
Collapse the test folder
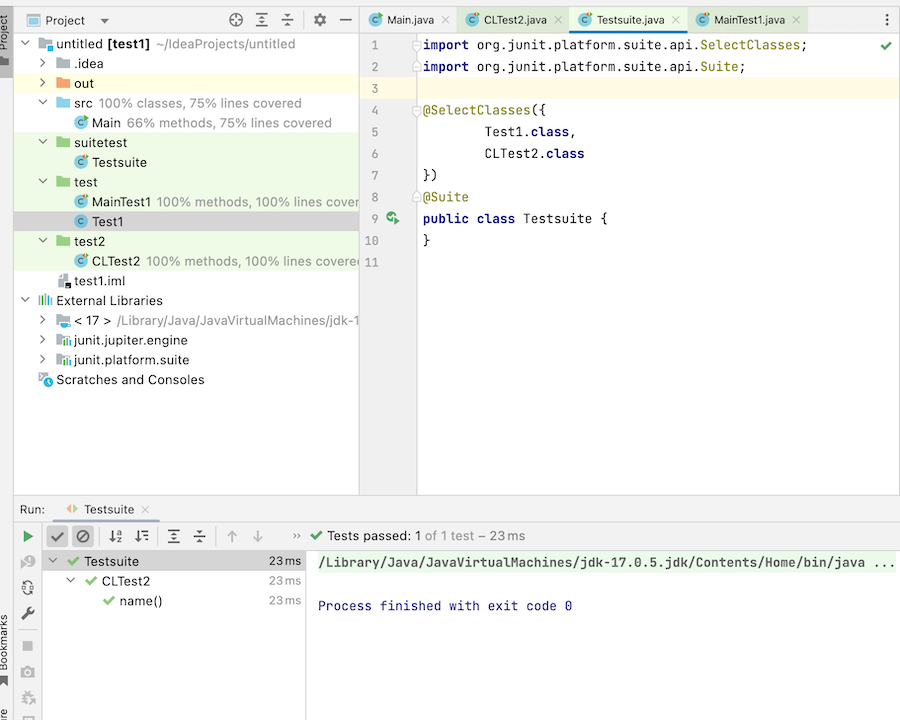[x=42, y=182]
